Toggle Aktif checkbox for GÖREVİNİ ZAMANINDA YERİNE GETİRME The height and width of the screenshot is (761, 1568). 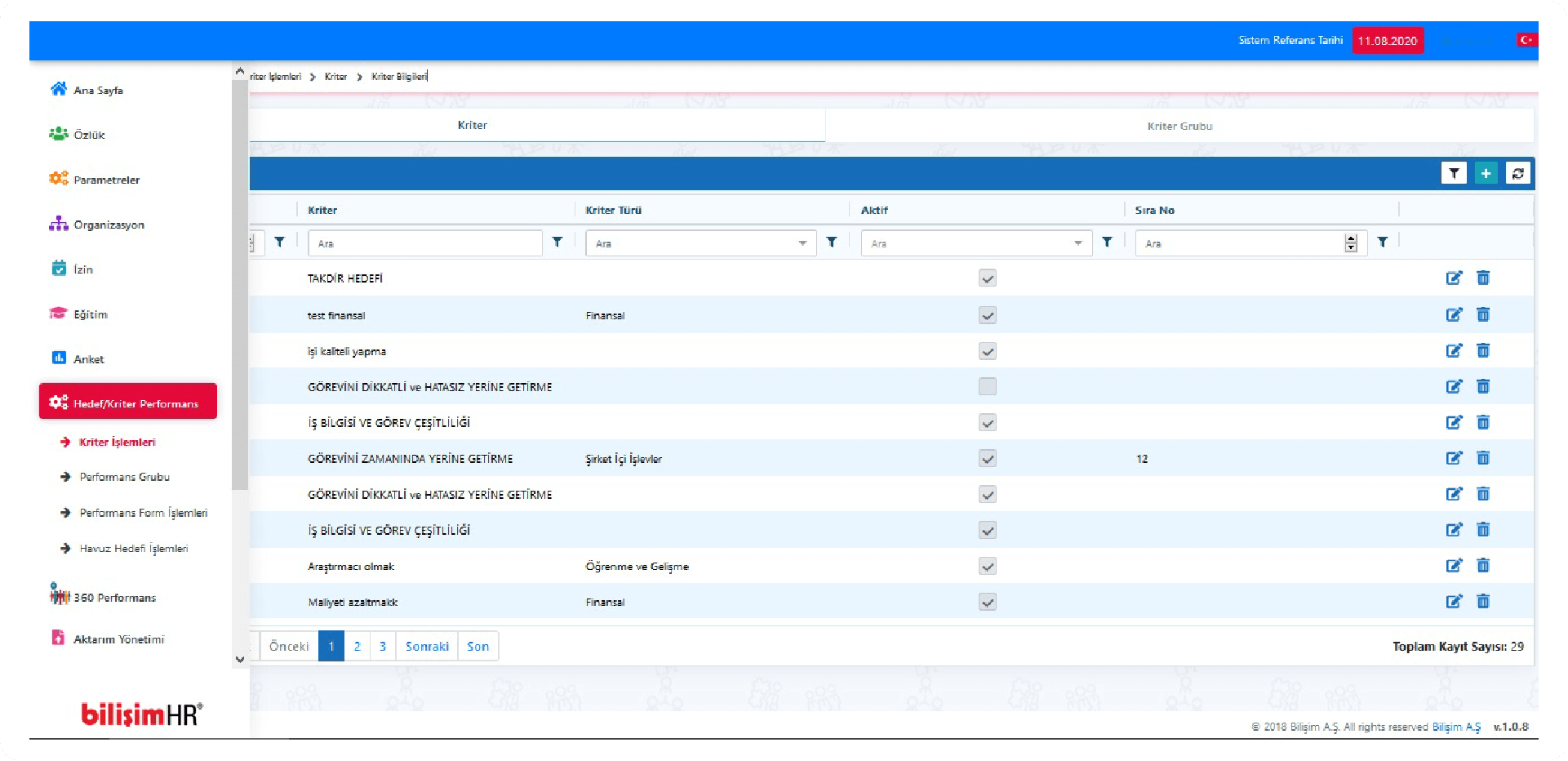pos(988,459)
